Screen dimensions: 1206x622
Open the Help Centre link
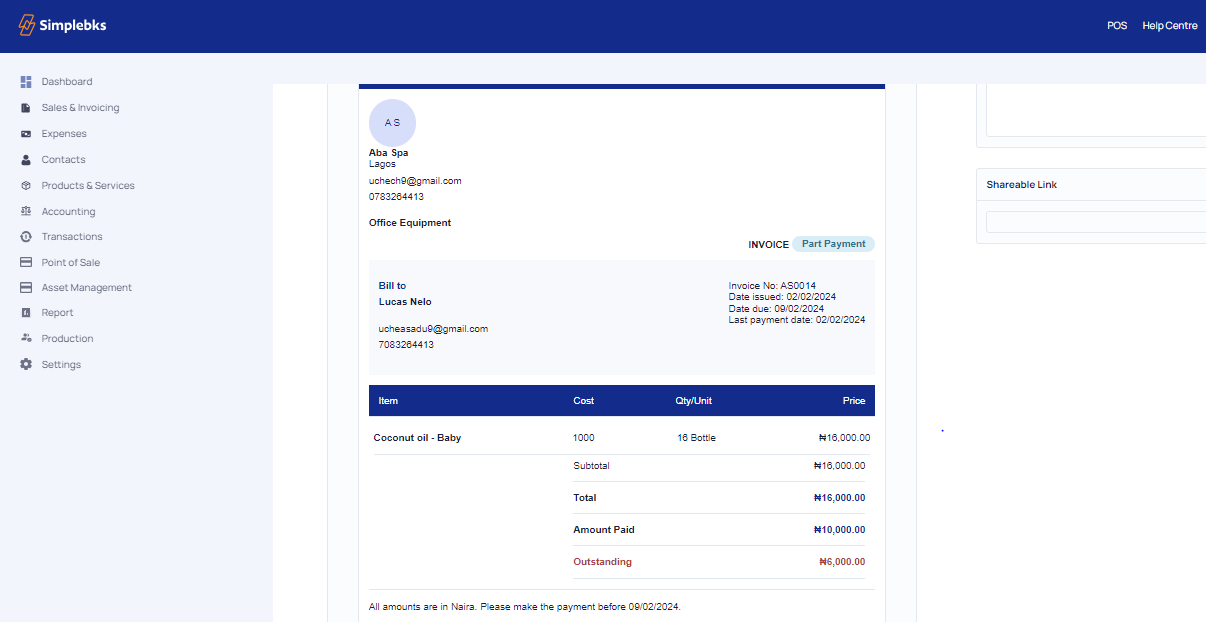point(1170,26)
